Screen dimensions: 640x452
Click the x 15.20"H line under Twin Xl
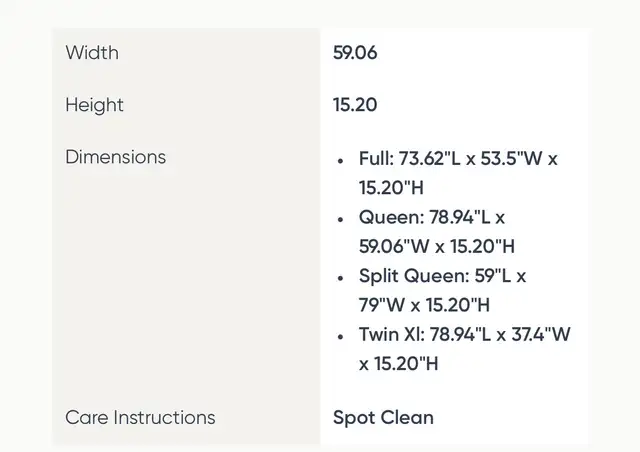point(398,363)
